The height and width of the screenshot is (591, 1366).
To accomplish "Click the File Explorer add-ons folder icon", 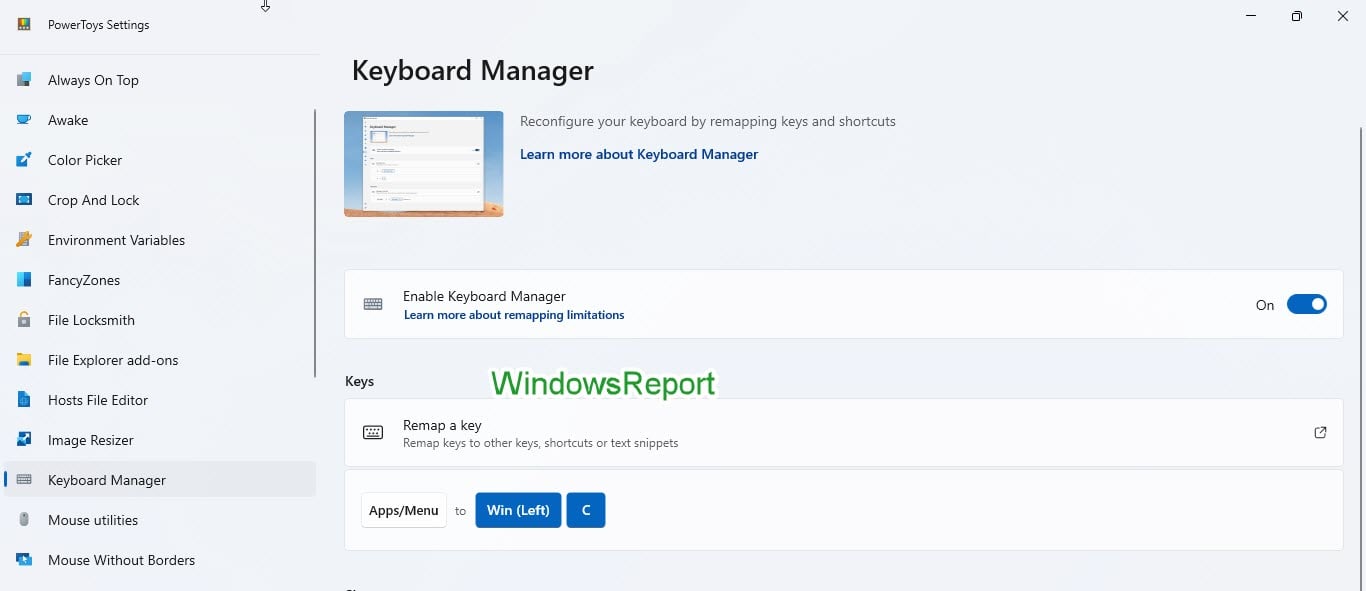I will 24,360.
